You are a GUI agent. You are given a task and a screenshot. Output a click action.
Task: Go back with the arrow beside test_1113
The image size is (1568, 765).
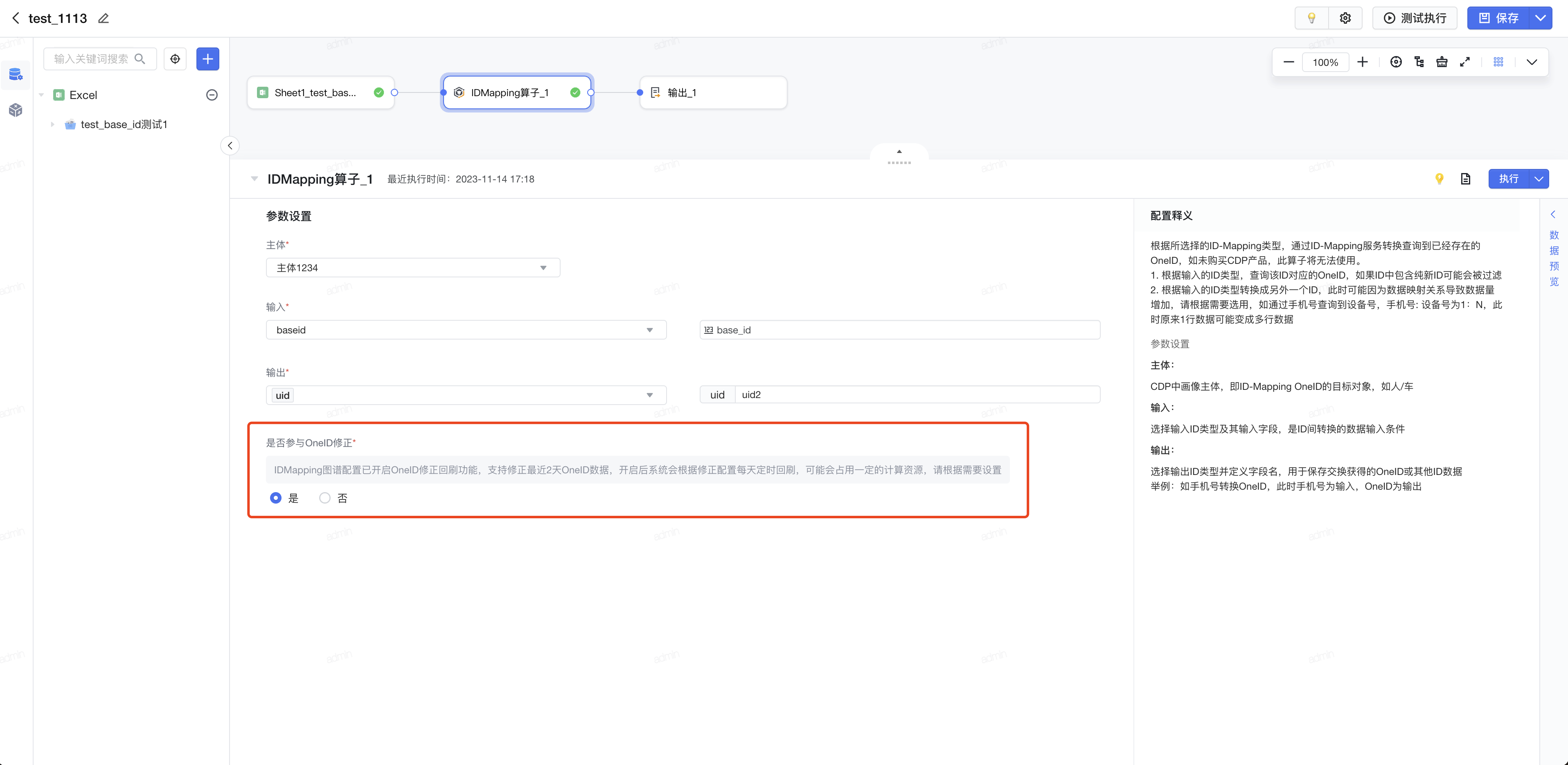16,18
